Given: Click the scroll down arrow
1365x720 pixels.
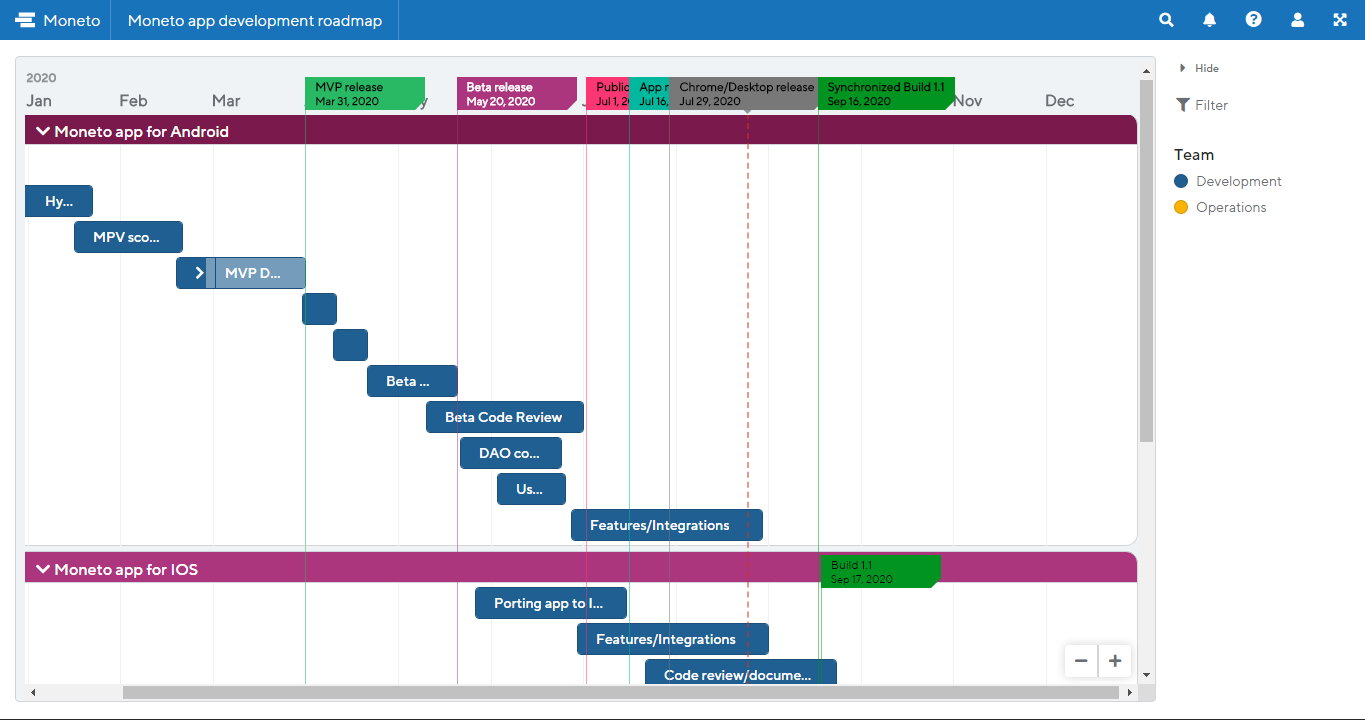Looking at the screenshot, I should tap(1146, 675).
